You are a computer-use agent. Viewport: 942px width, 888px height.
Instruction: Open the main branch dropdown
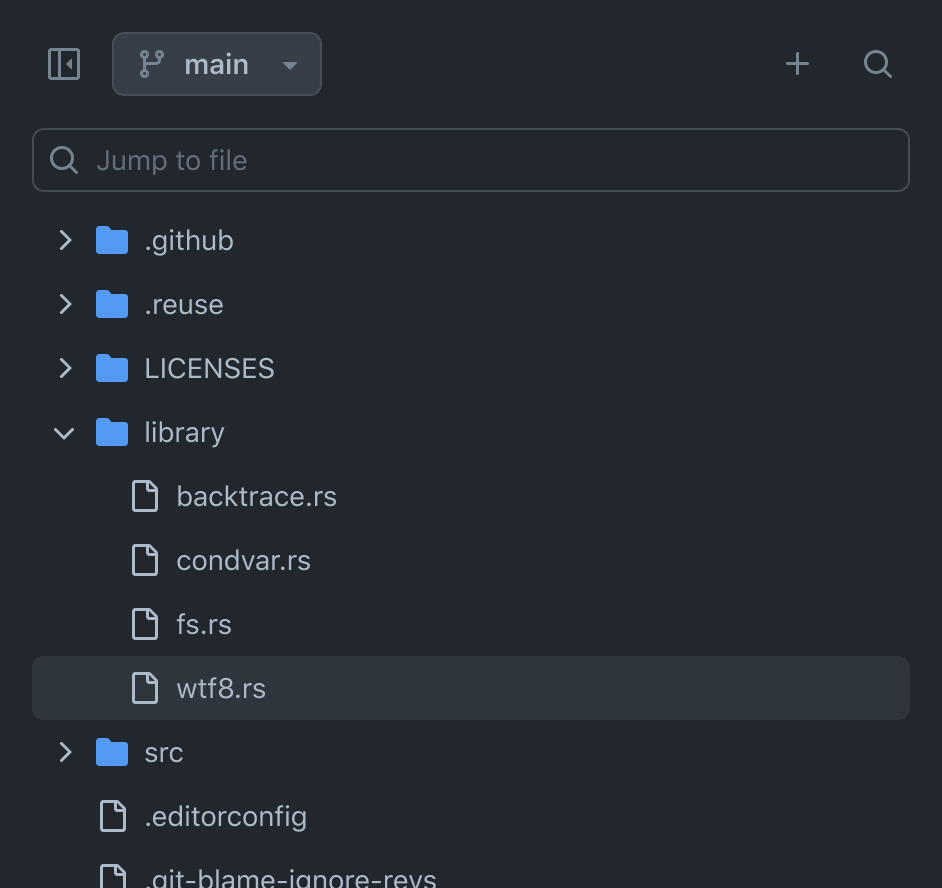pos(217,64)
